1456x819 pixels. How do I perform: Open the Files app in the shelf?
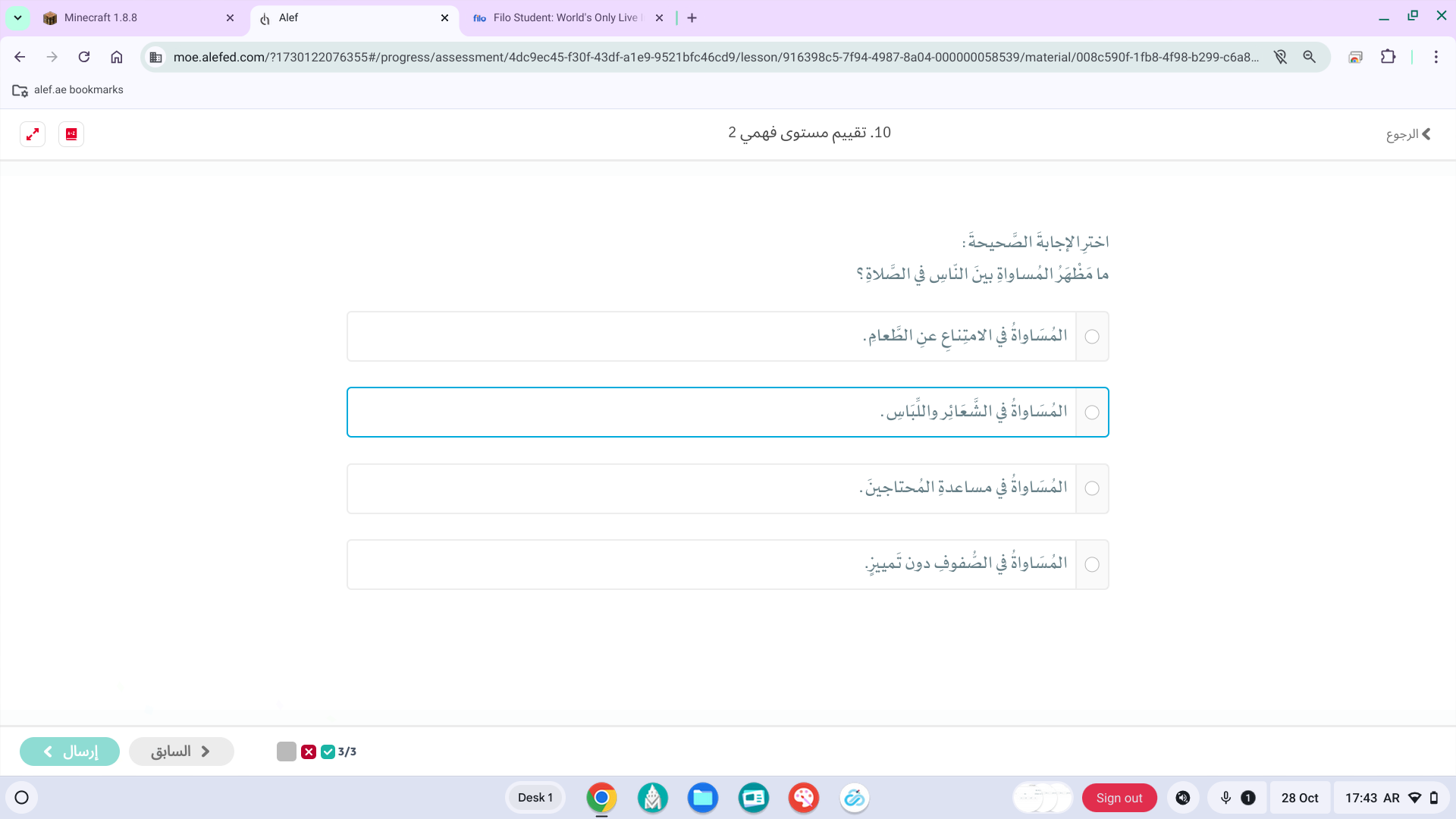coord(702,798)
